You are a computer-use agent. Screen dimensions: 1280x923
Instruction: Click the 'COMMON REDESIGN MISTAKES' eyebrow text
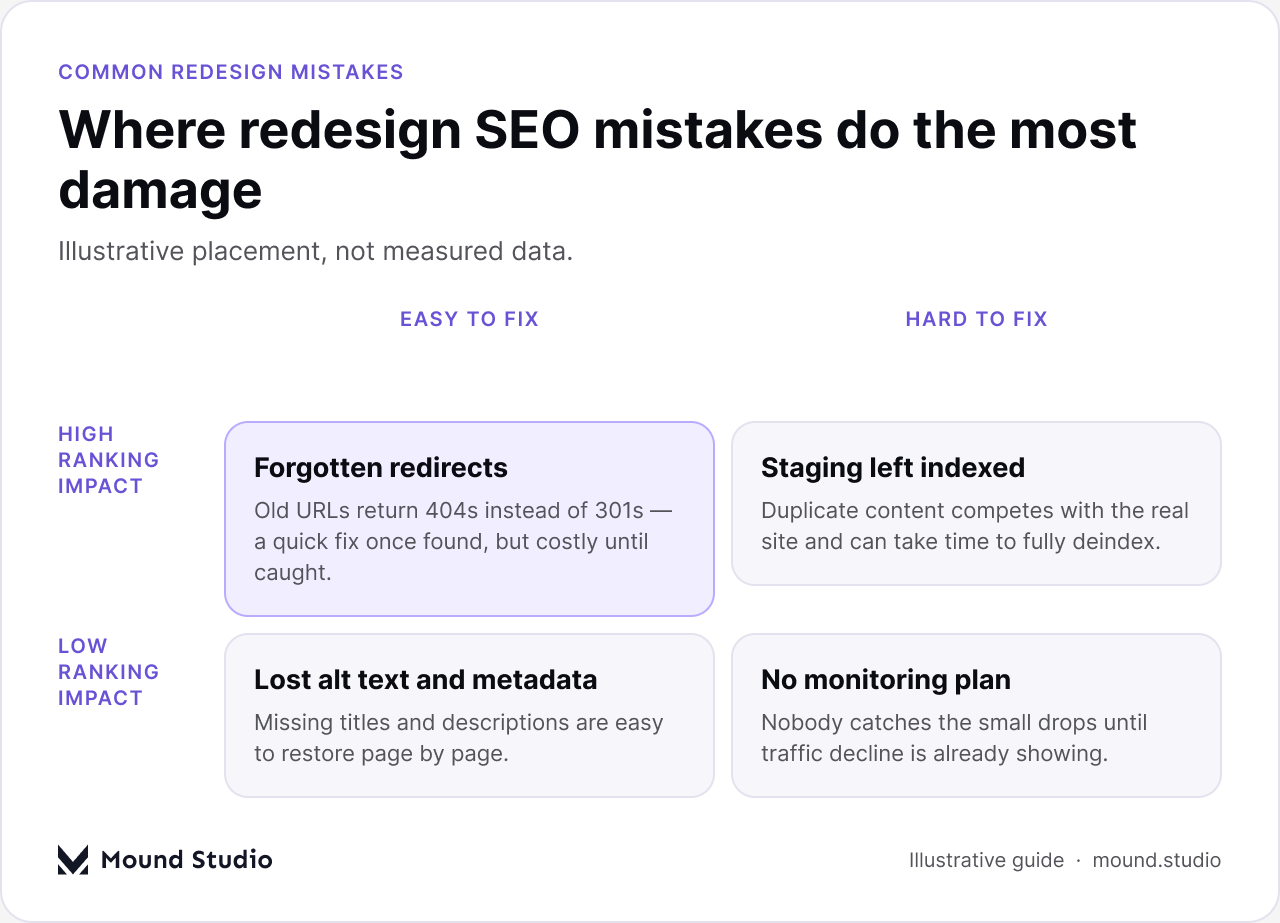[x=231, y=72]
